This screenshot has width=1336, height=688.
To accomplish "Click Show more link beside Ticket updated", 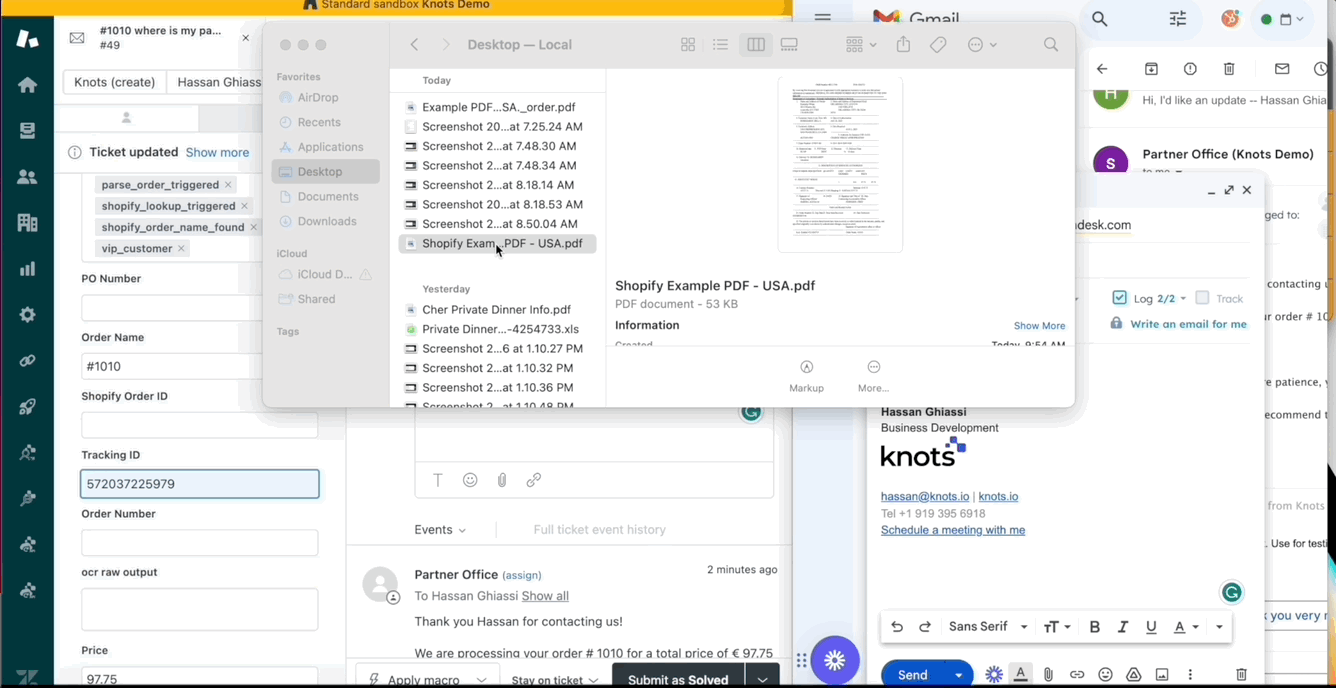I will (x=217, y=153).
